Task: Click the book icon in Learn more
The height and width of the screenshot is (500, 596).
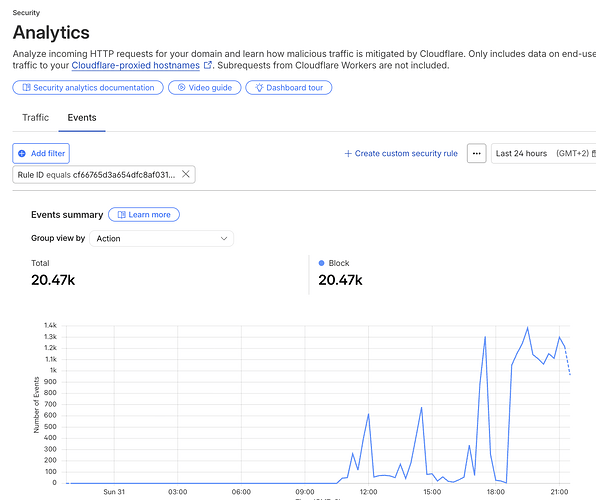Action: (x=121, y=215)
